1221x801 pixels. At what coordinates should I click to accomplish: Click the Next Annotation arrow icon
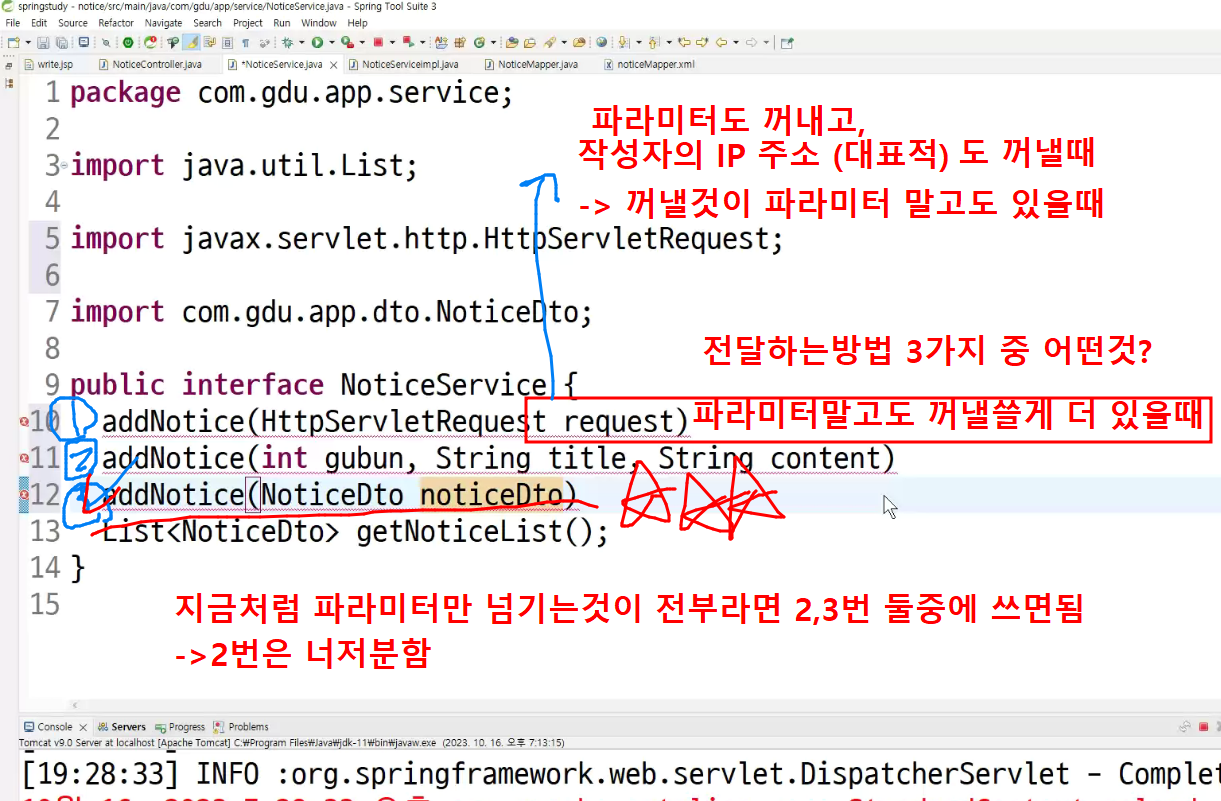click(x=624, y=43)
